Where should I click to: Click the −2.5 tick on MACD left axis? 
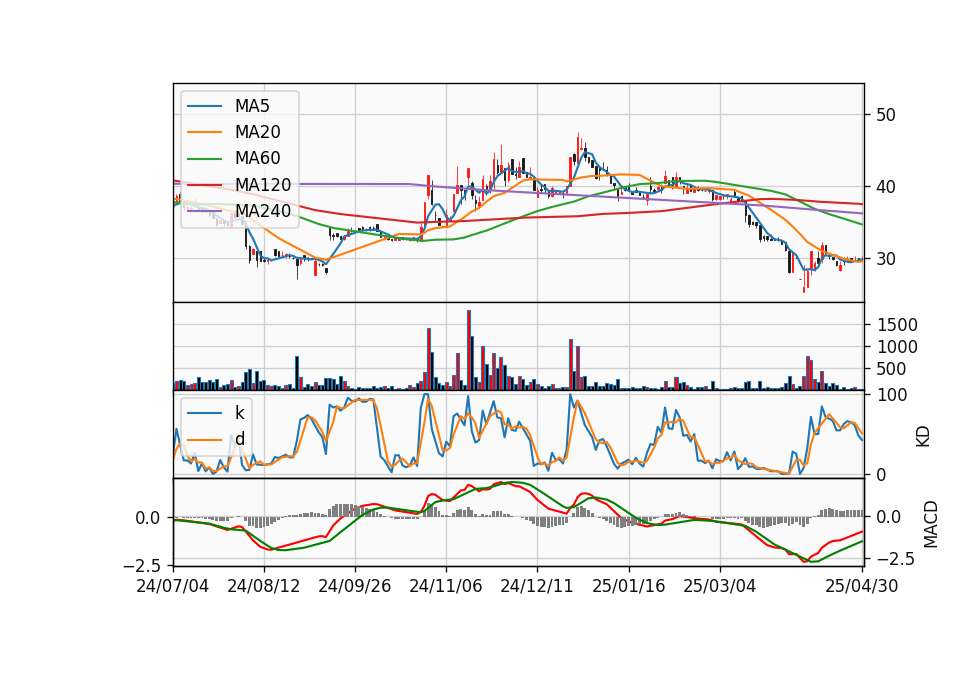coord(142,565)
